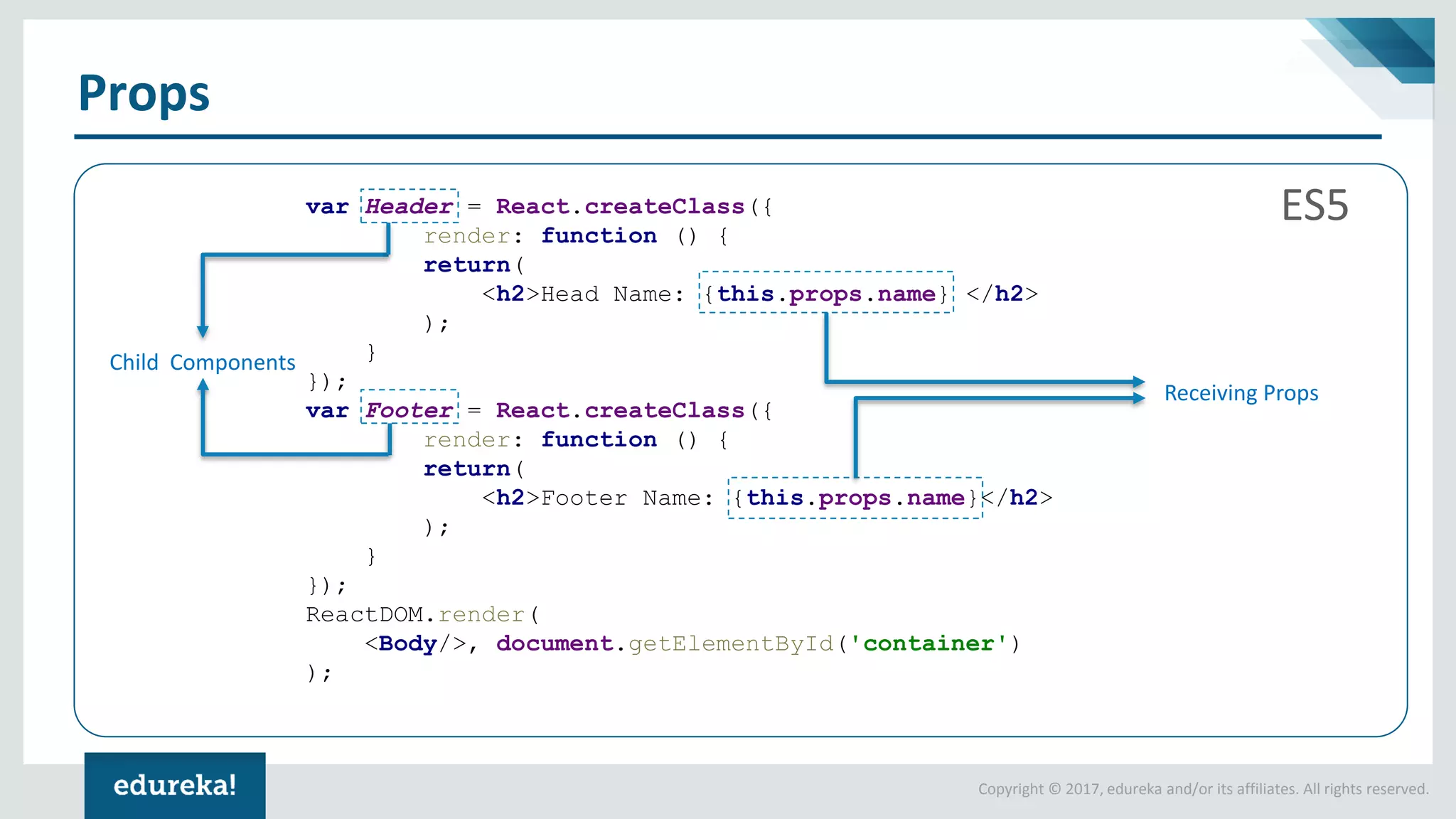Select the dashed Header variable box

pyautogui.click(x=409, y=206)
